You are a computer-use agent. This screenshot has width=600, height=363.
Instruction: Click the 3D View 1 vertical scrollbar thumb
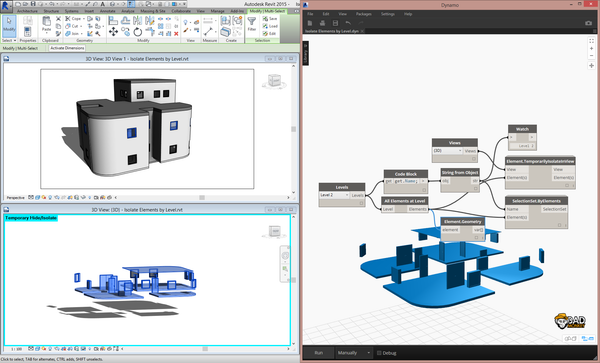[293, 129]
